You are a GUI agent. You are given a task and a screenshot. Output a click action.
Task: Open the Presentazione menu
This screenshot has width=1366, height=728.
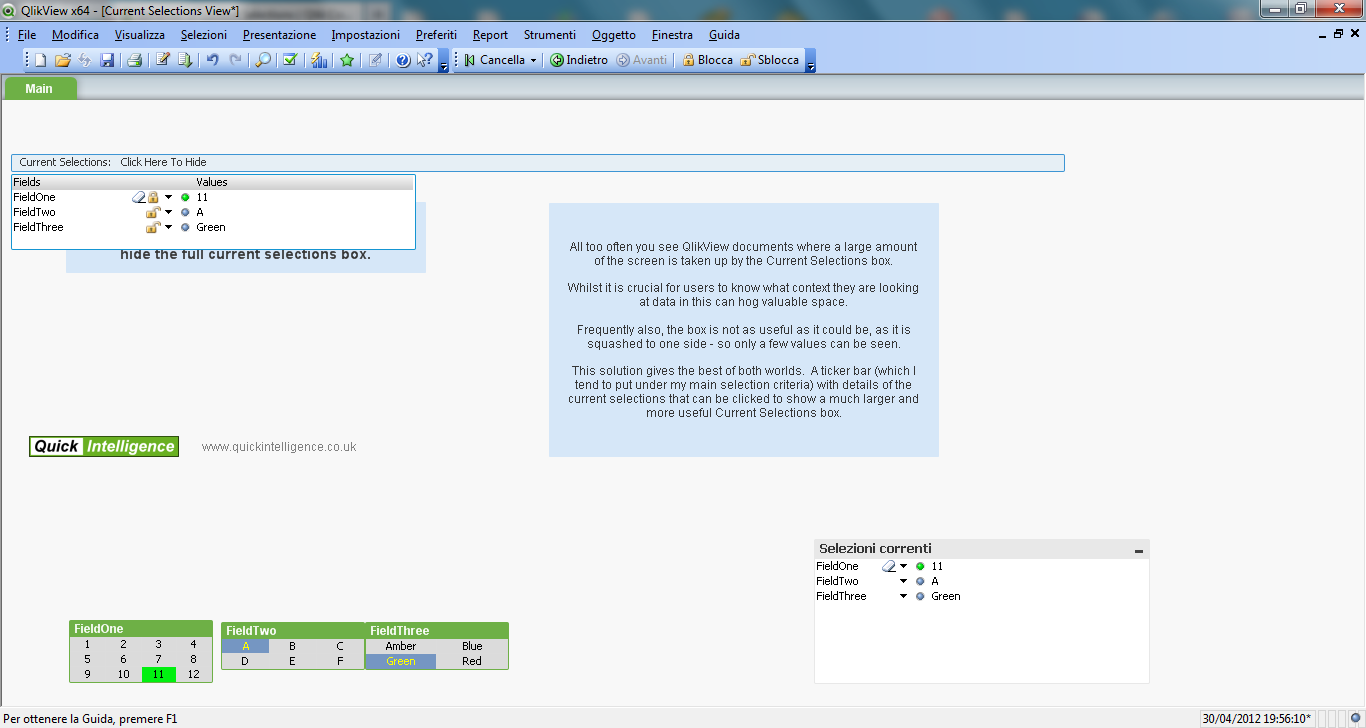[x=279, y=35]
